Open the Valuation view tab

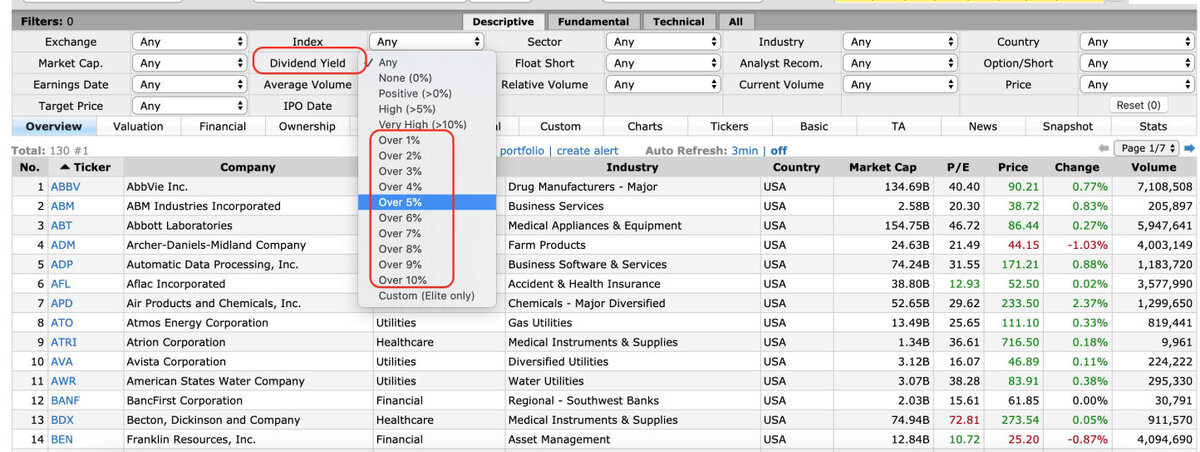click(x=138, y=127)
